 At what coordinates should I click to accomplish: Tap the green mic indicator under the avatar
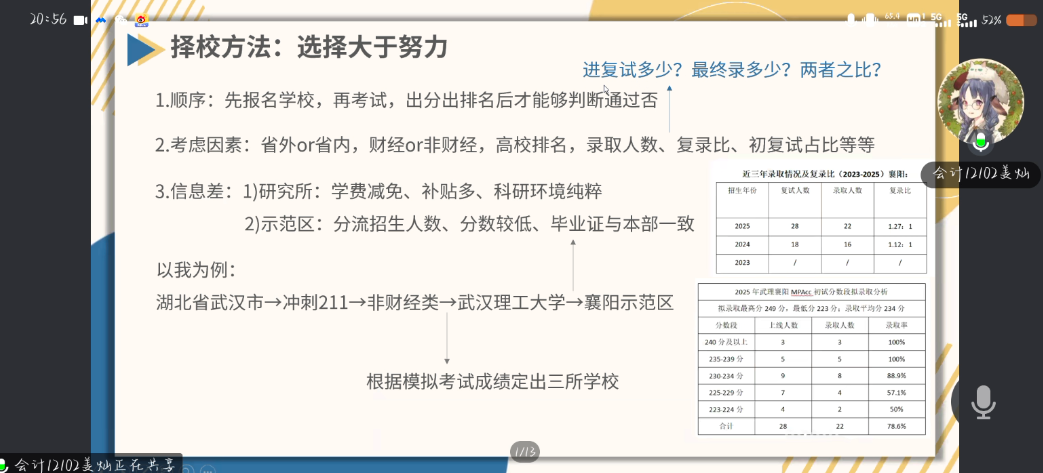pyautogui.click(x=982, y=141)
